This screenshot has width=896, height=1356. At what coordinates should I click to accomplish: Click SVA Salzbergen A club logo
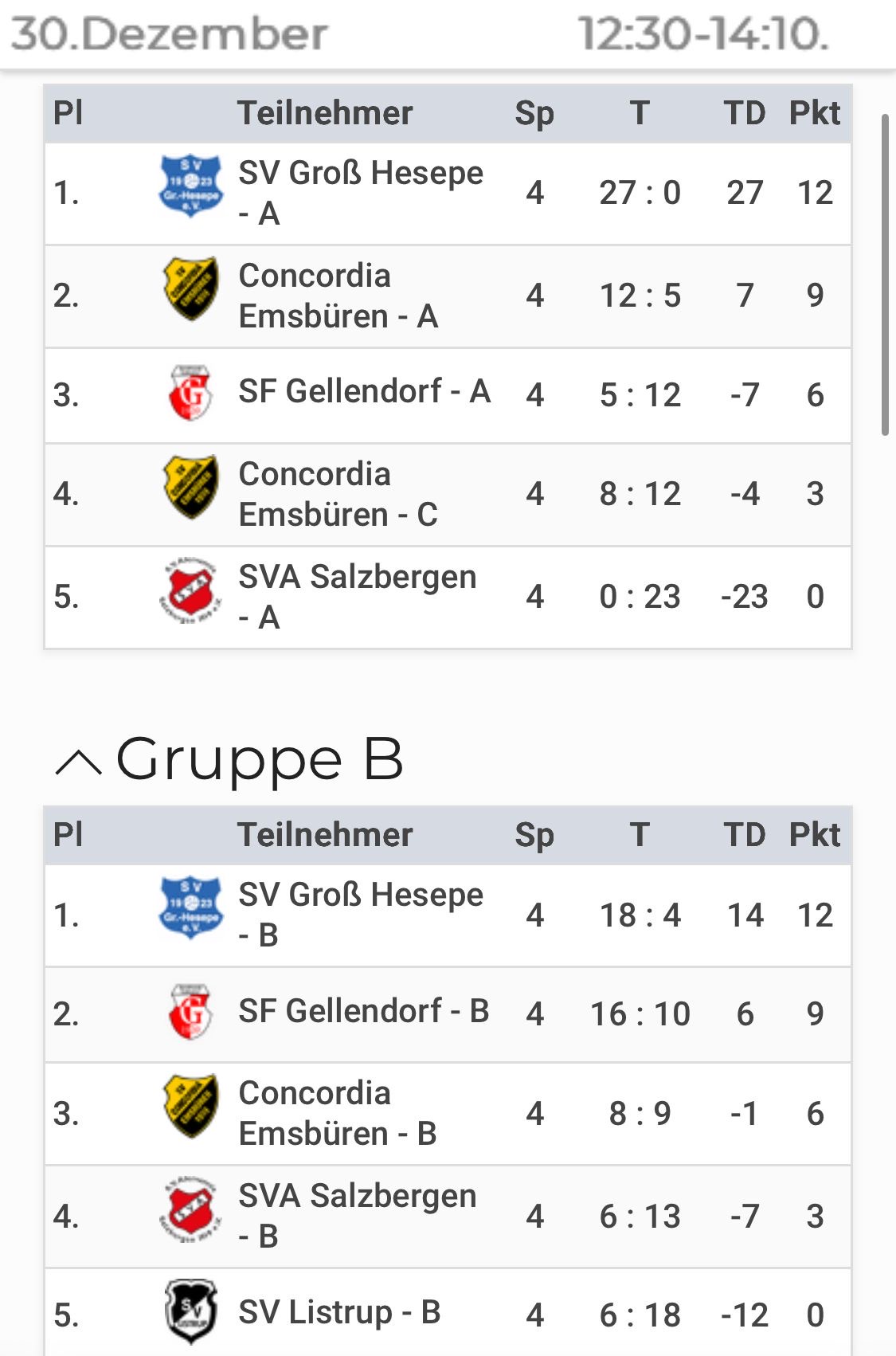point(190,590)
